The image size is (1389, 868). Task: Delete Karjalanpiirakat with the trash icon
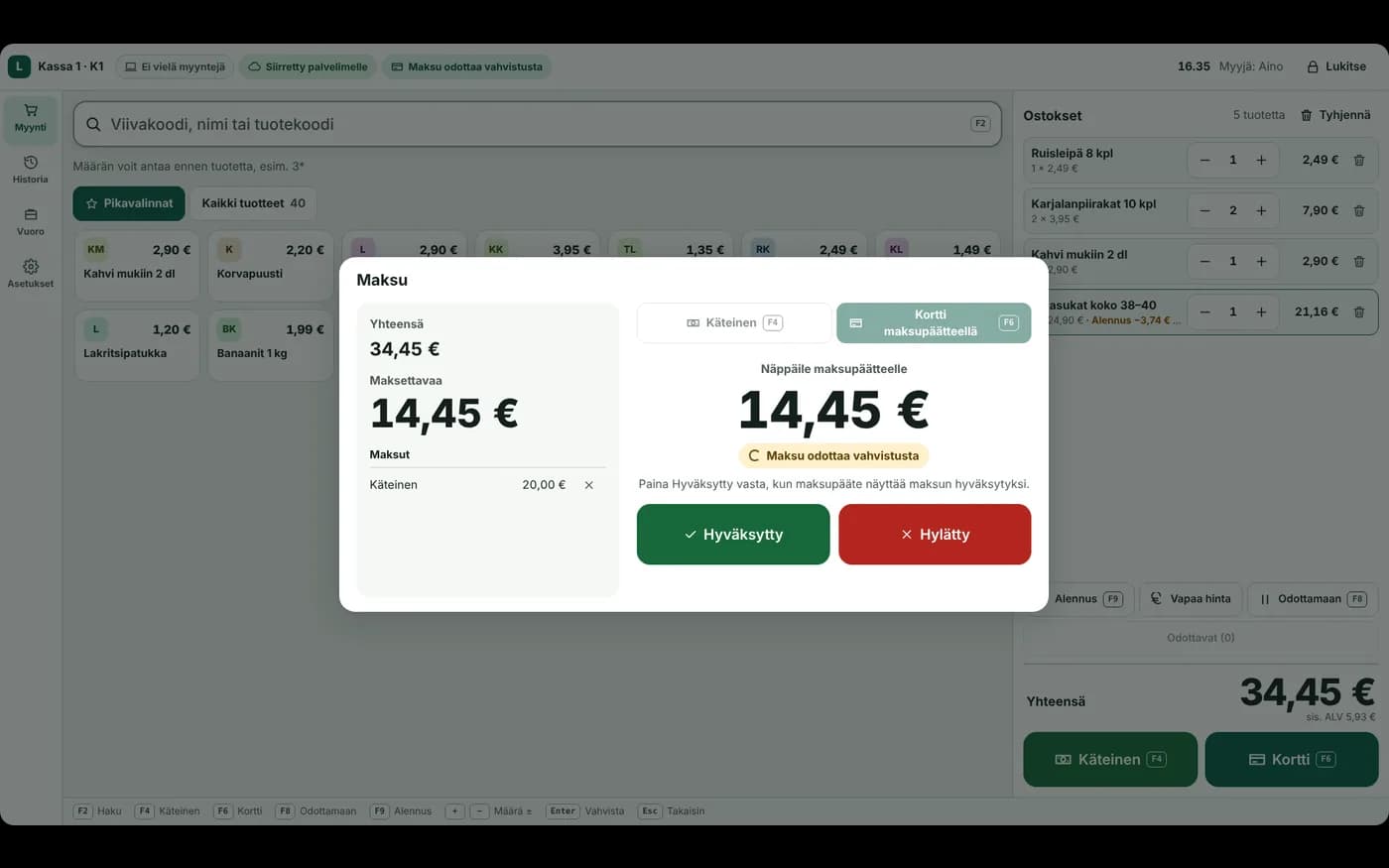click(1359, 210)
